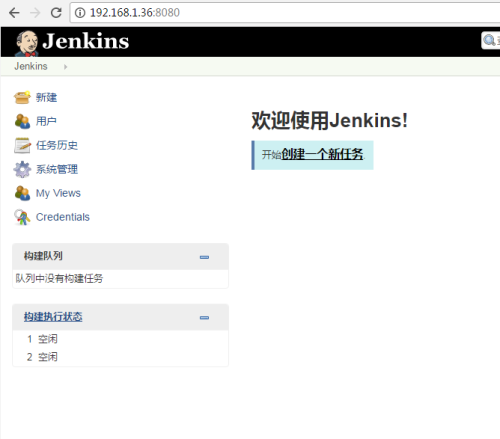The image size is (500, 439).
Task: Open the 任务历史 link
Action: [x=57, y=145]
